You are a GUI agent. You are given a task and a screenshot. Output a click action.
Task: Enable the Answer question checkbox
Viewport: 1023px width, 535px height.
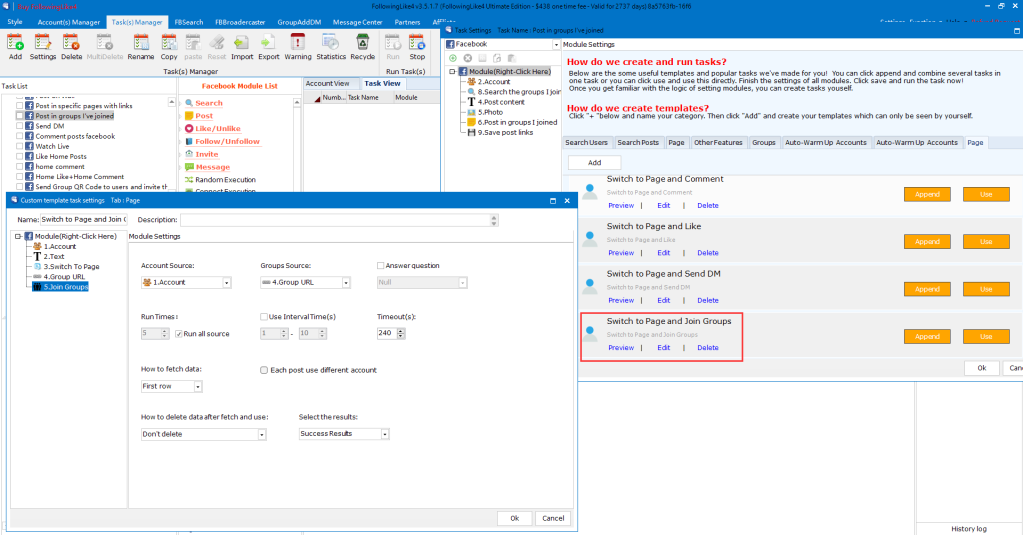coord(380,266)
